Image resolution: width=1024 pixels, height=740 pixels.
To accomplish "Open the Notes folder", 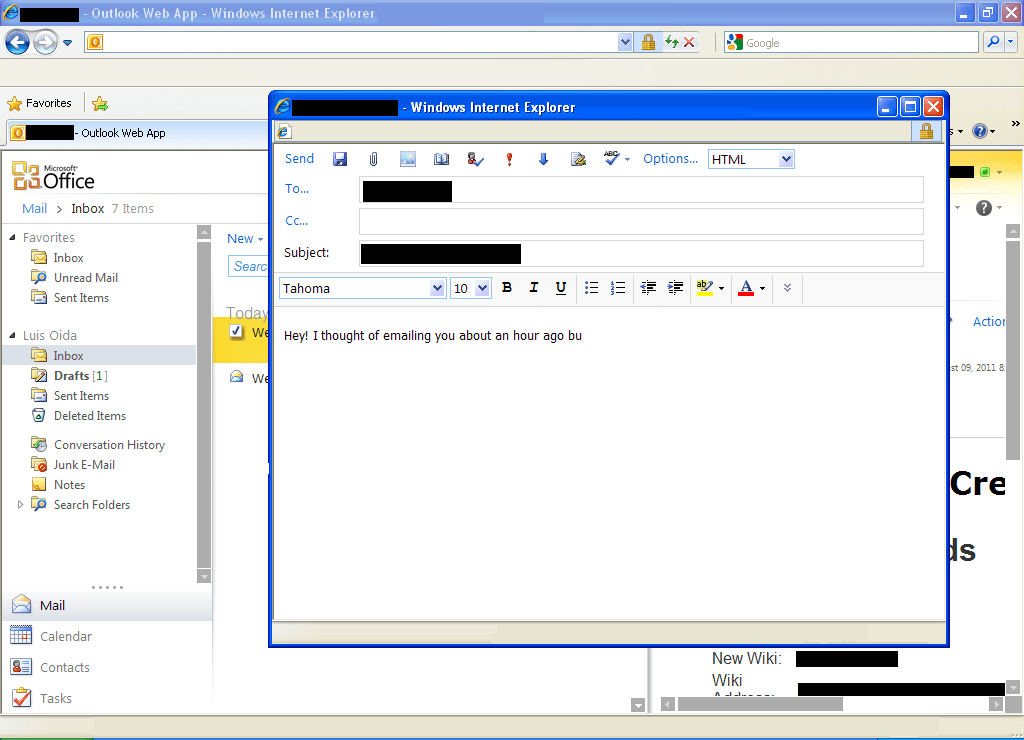I will coord(69,485).
